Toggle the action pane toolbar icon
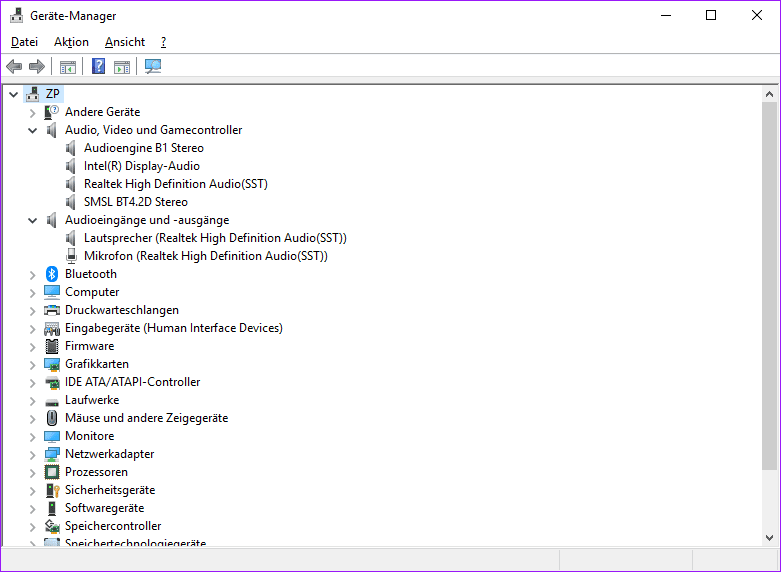Viewport: 781px width, 572px height. point(122,66)
